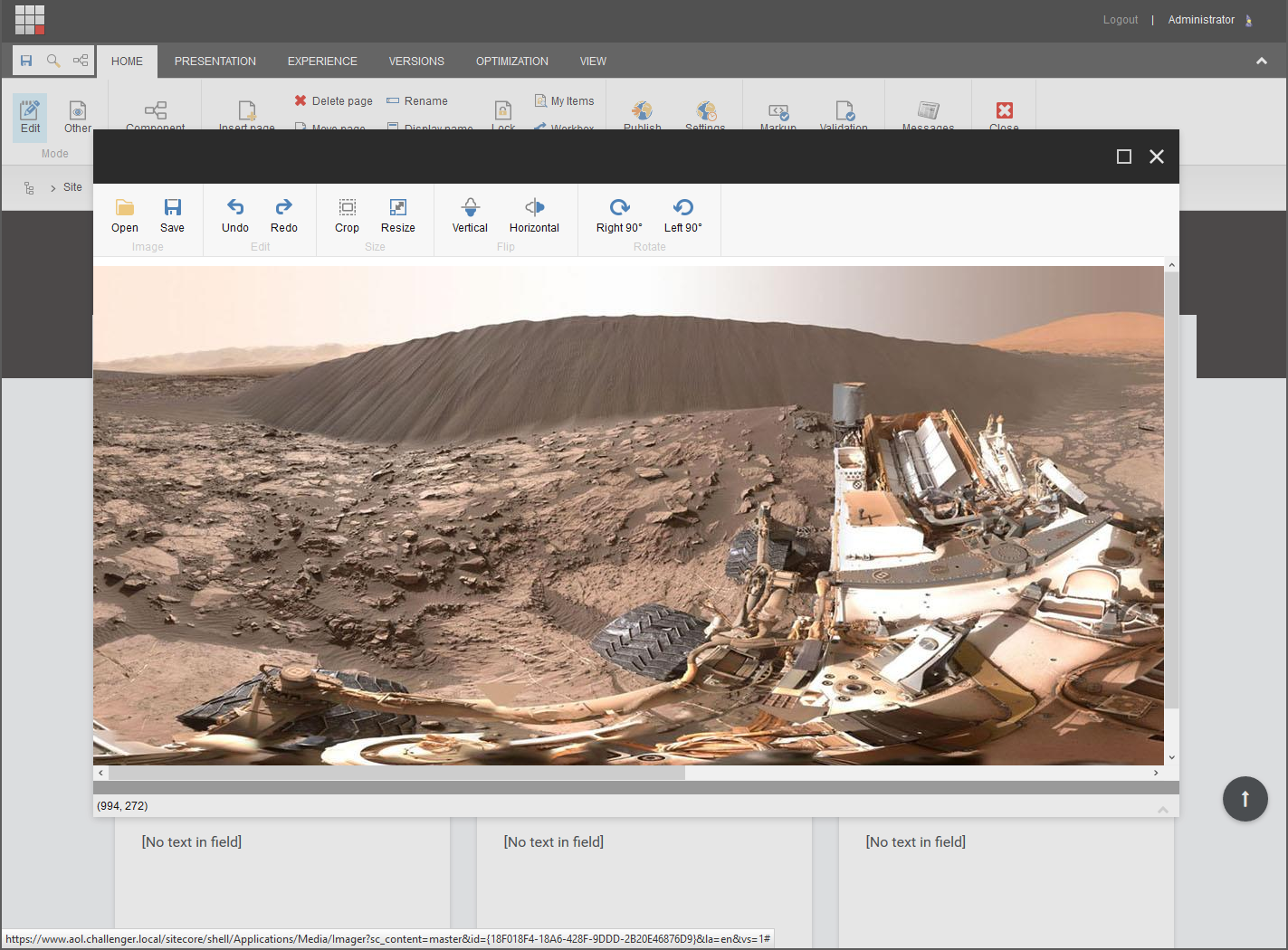This screenshot has width=1288, height=950.
Task: Click the back-to-top arrow button
Action: [x=1245, y=799]
